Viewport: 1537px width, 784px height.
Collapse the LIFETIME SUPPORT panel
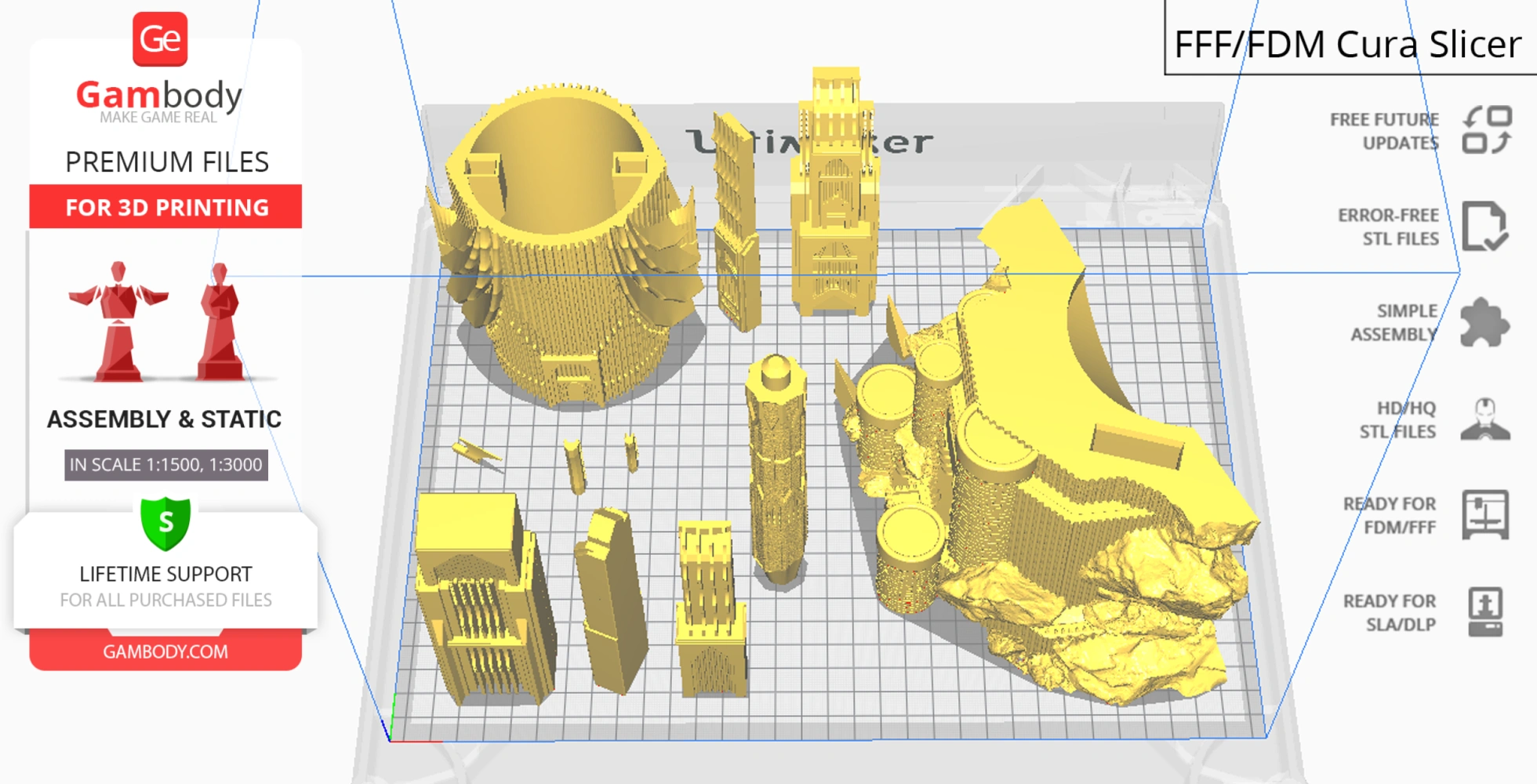[x=165, y=573]
